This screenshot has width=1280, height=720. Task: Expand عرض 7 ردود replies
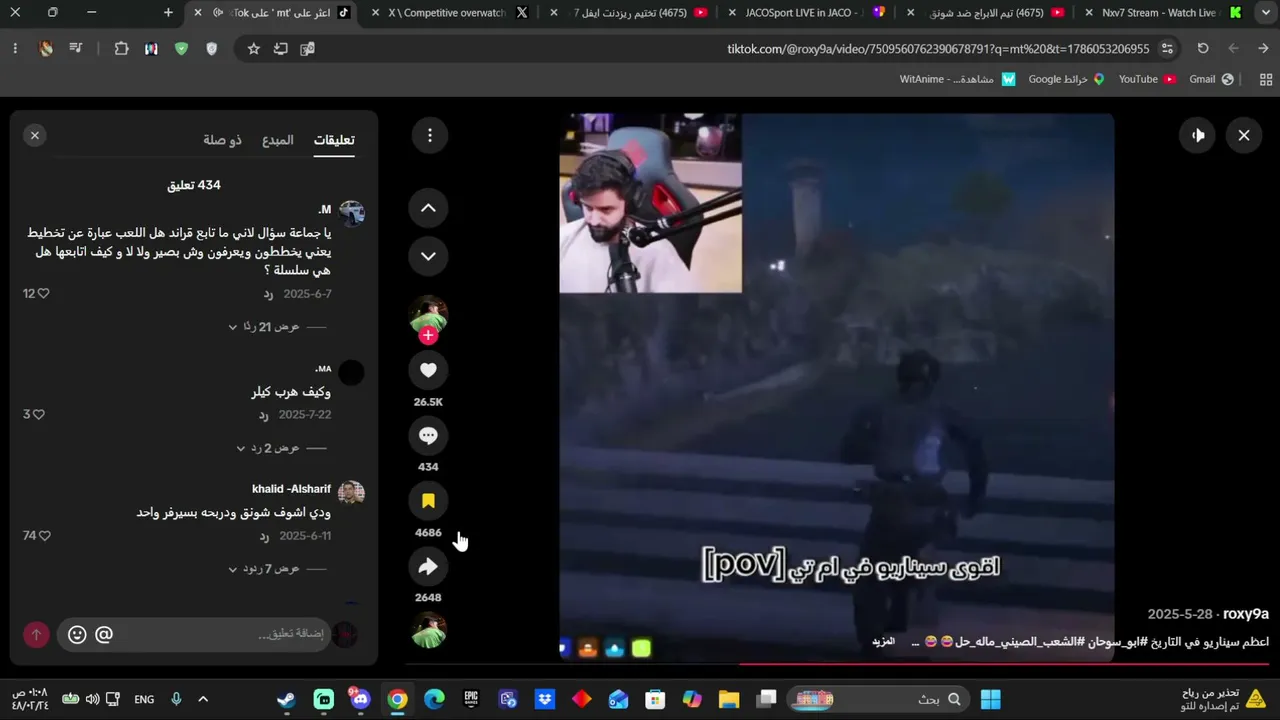click(x=264, y=569)
